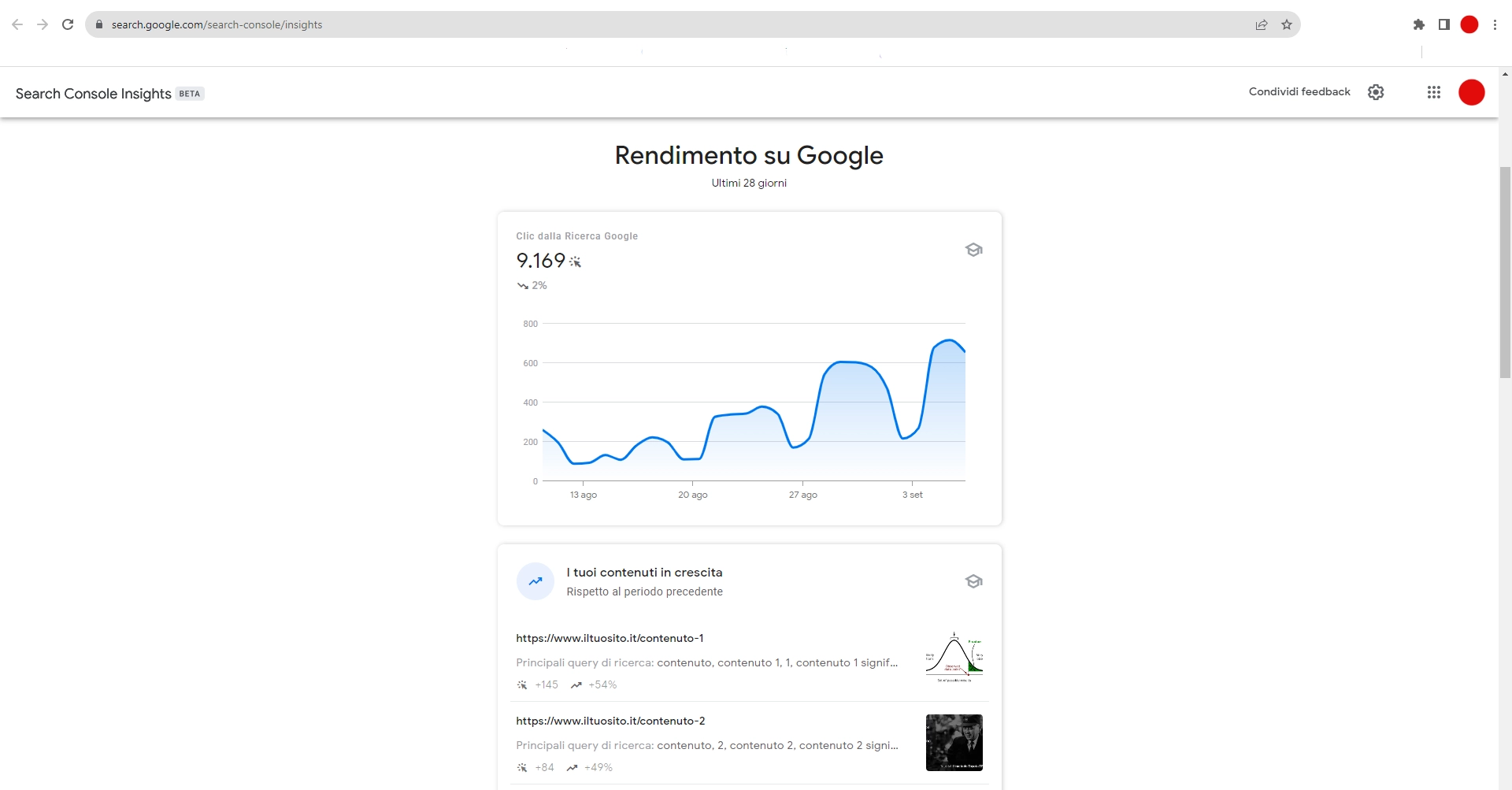This screenshot has width=1512, height=790.
Task: Click the 3 set axis label
Action: (913, 495)
